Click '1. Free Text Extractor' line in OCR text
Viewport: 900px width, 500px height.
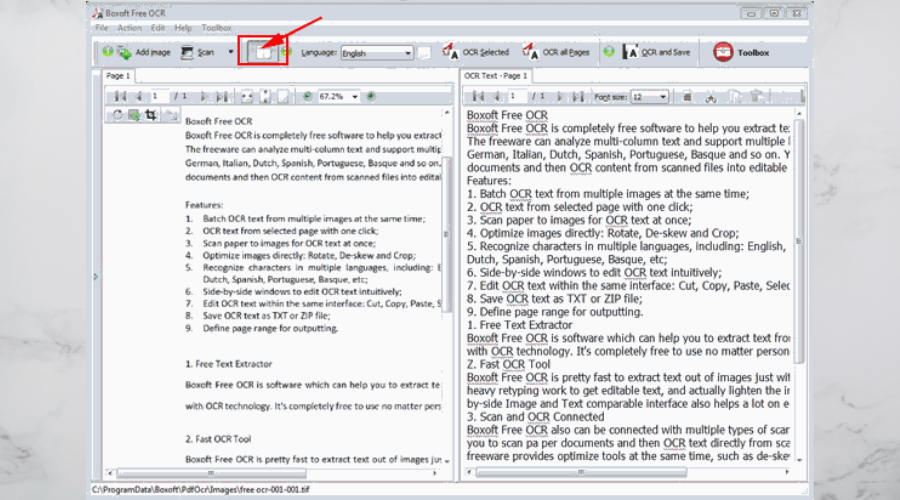tap(519, 325)
